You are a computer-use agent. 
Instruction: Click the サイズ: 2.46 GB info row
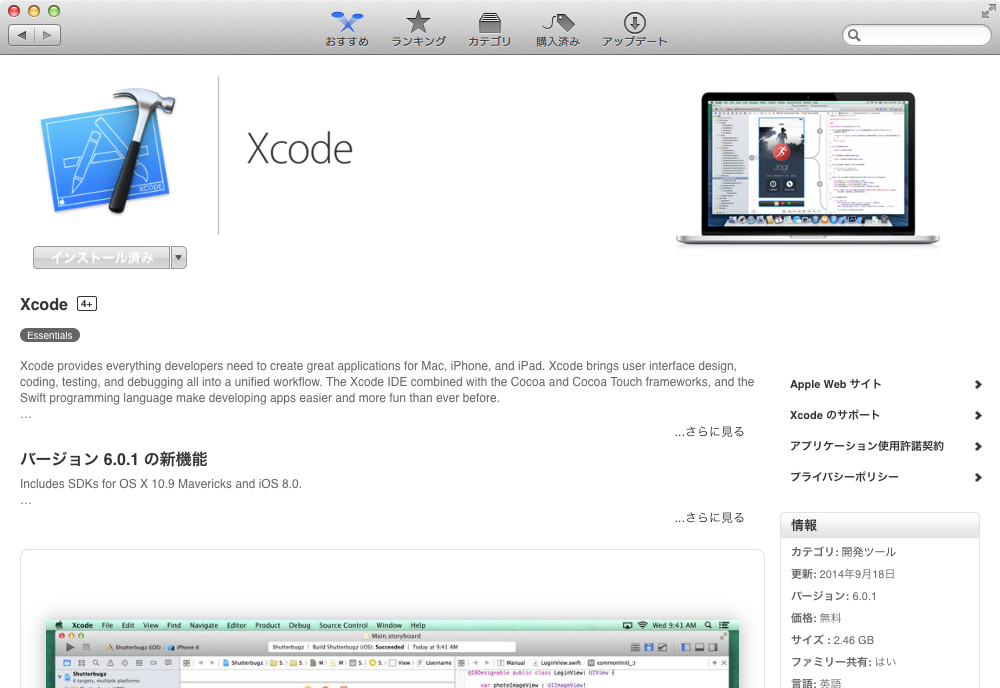832,640
